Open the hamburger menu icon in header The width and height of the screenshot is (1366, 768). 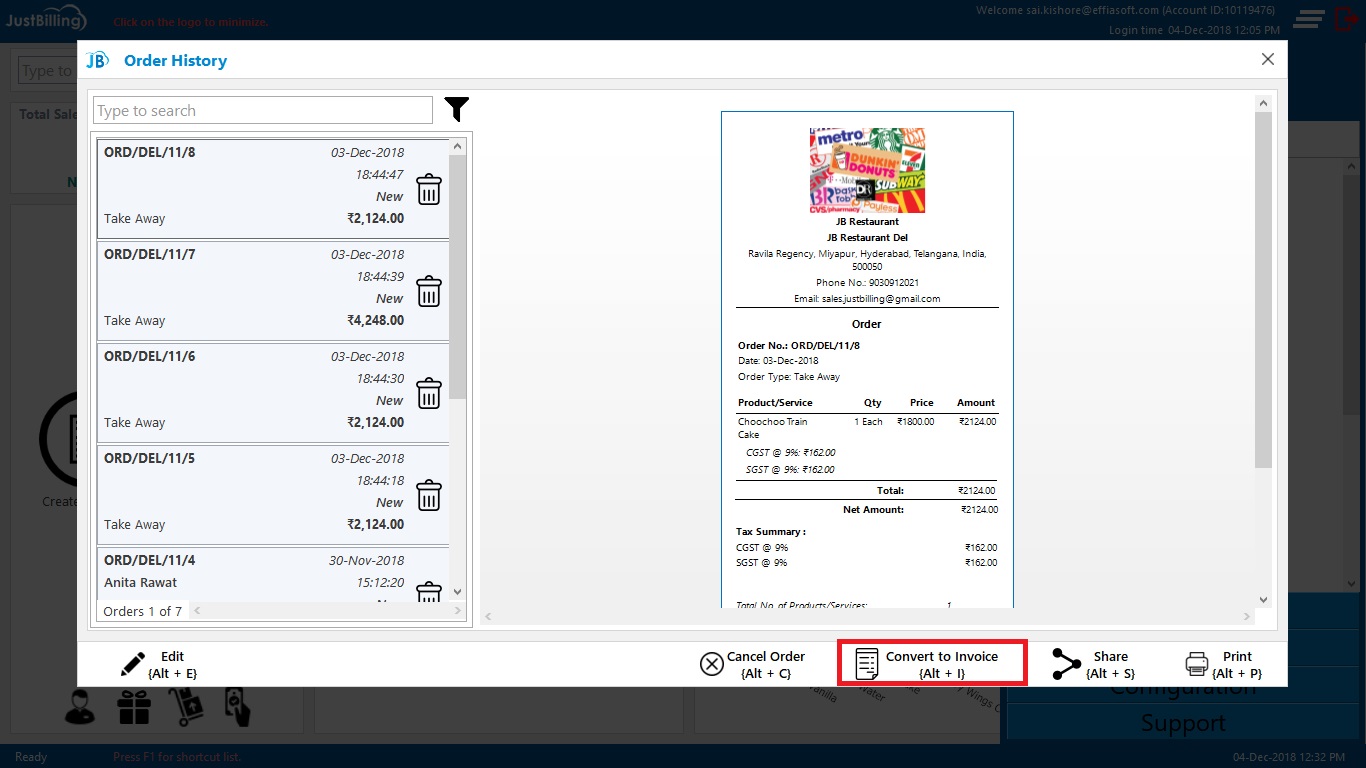pos(1309,19)
